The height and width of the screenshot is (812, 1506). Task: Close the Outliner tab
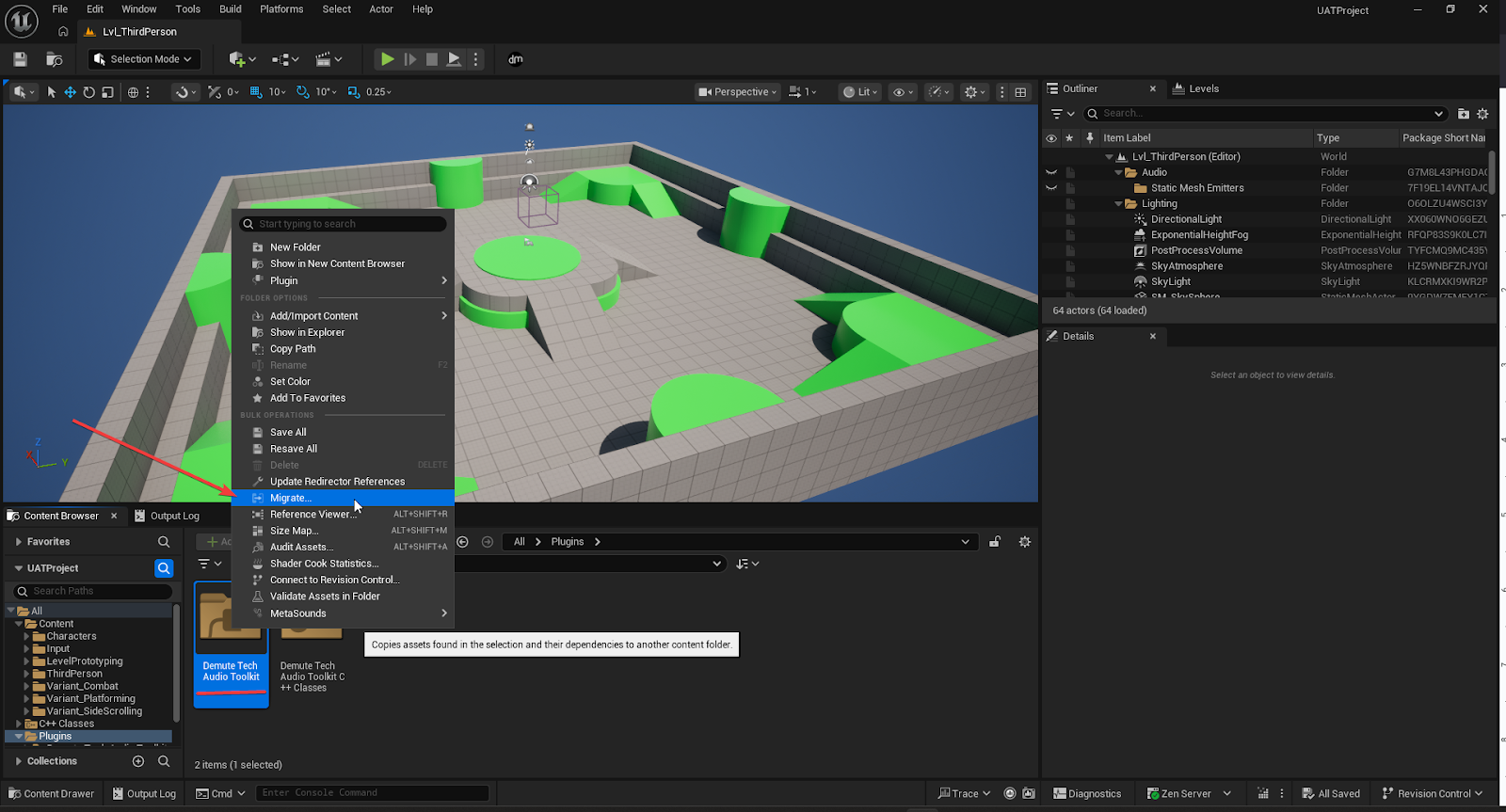coord(1153,88)
